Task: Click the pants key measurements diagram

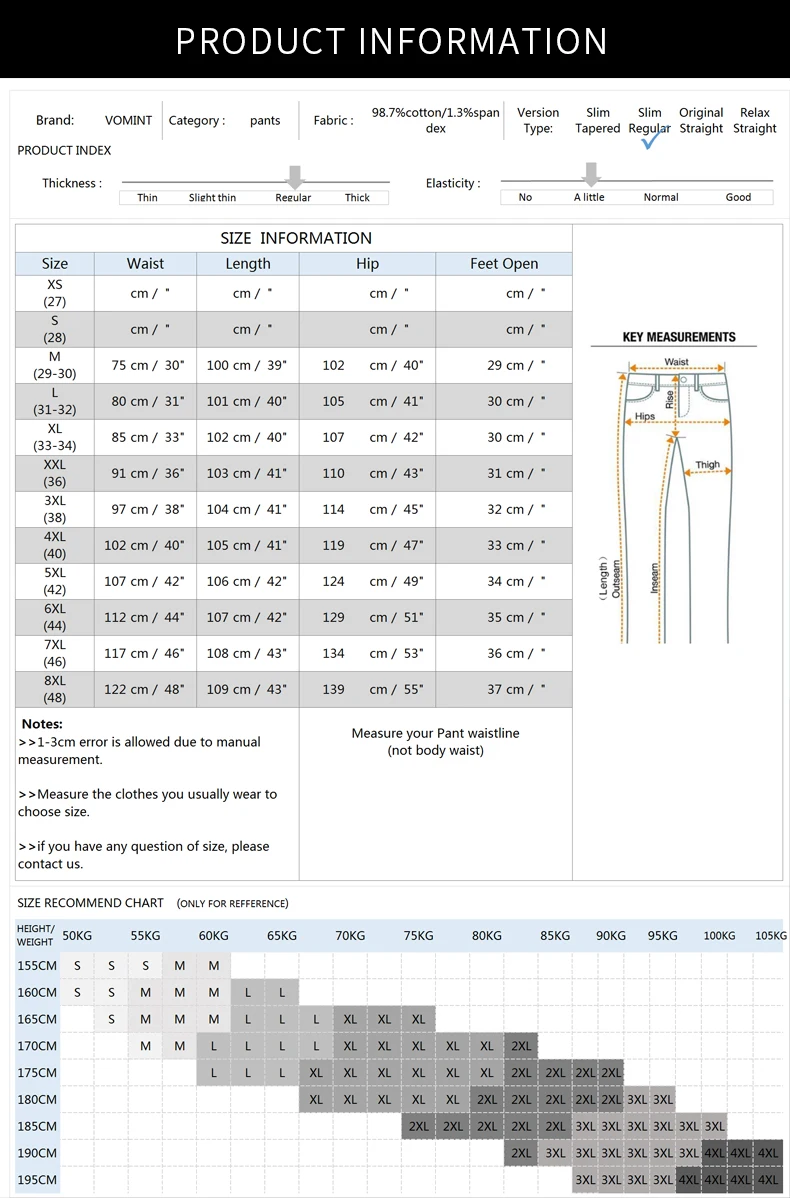Action: coord(674,499)
